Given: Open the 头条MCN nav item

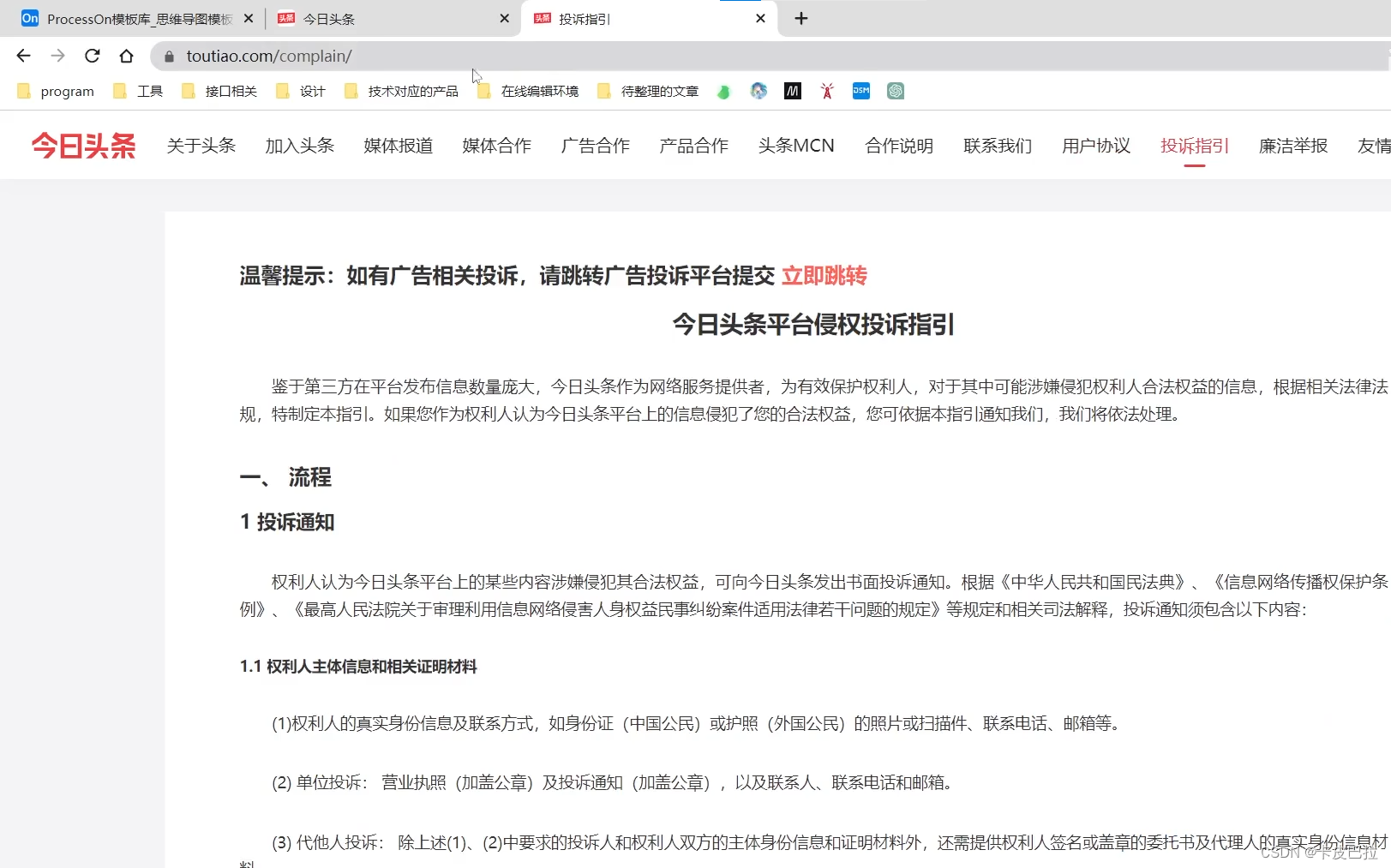Looking at the screenshot, I should point(796,146).
